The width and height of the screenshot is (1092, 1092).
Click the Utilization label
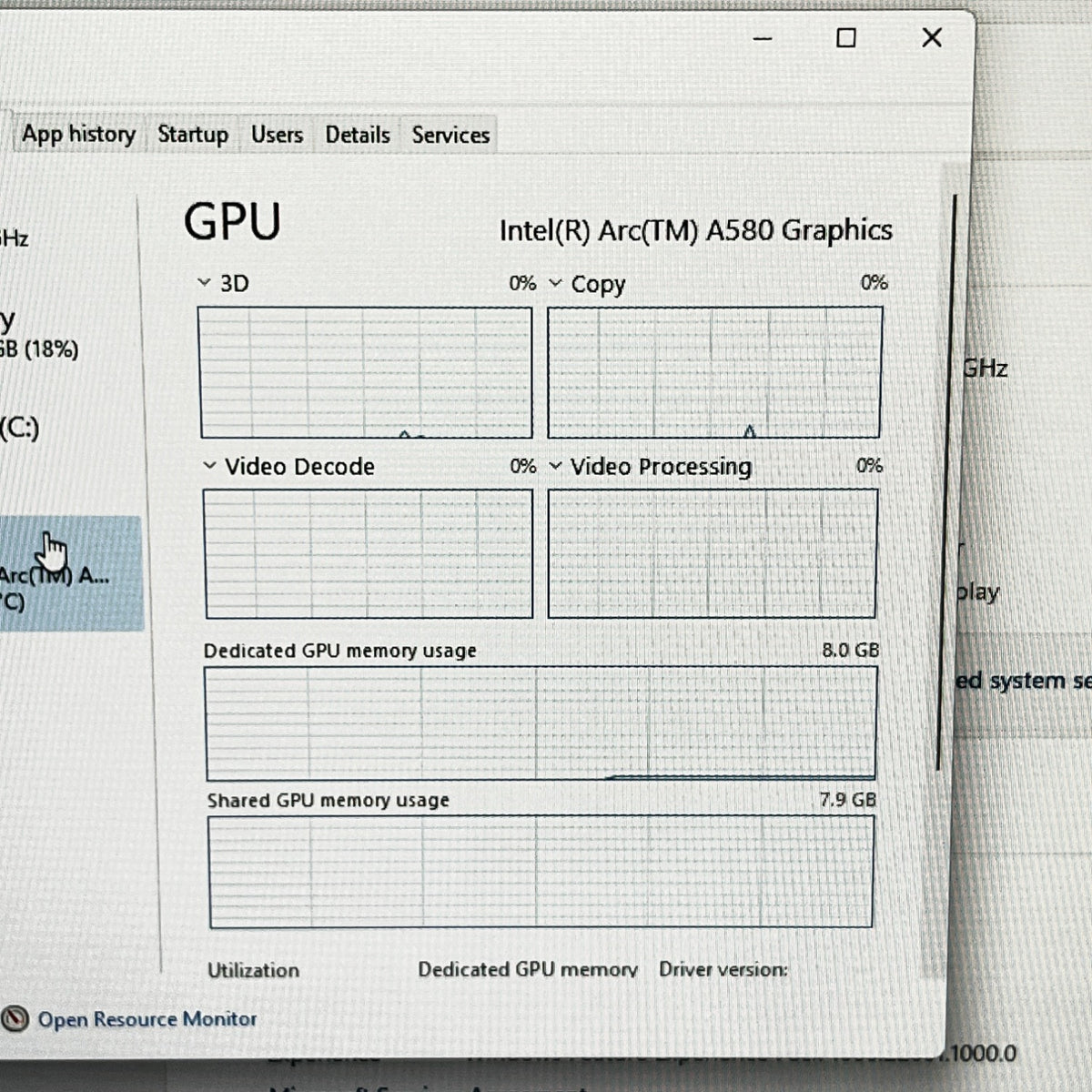(x=253, y=970)
